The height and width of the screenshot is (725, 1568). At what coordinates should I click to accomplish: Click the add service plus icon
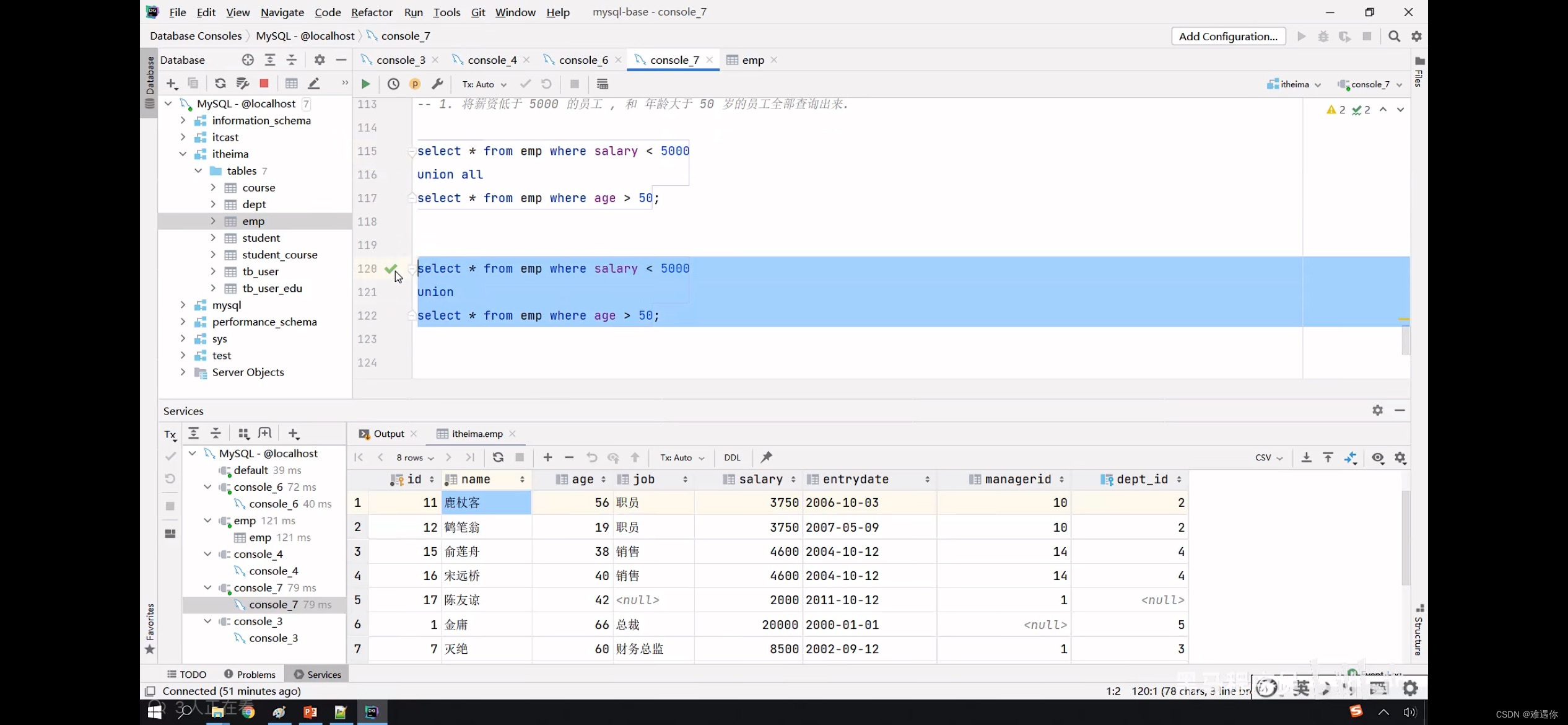(294, 433)
